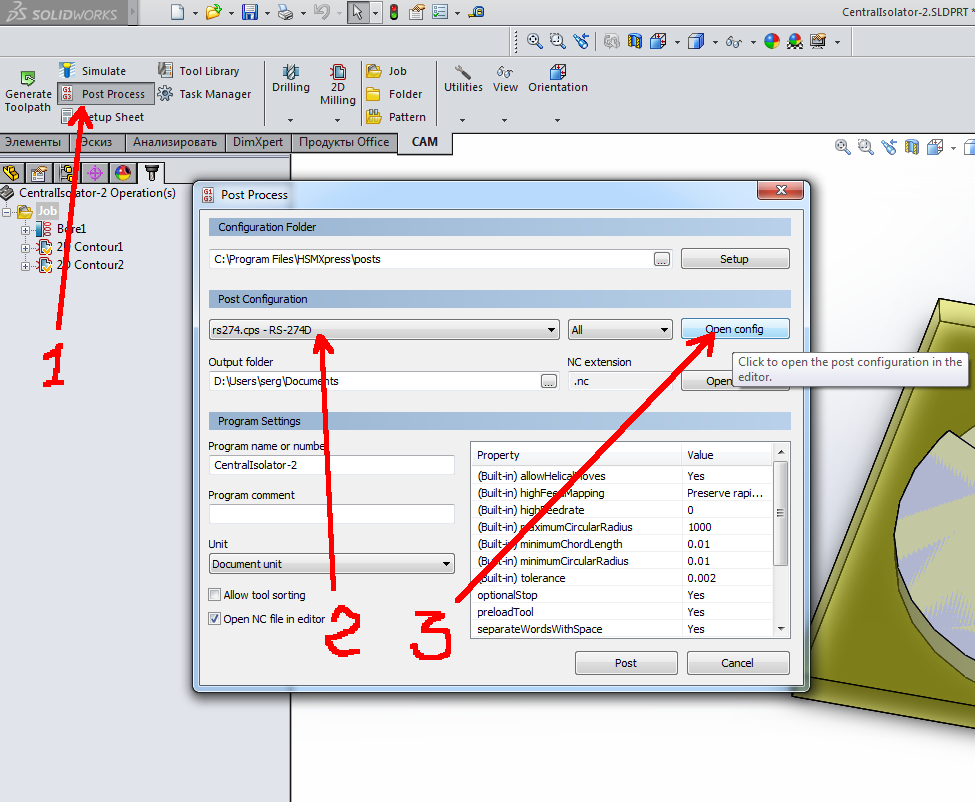Click the Edit Appearance color ball icon
975x802 pixels.
click(x=772, y=41)
